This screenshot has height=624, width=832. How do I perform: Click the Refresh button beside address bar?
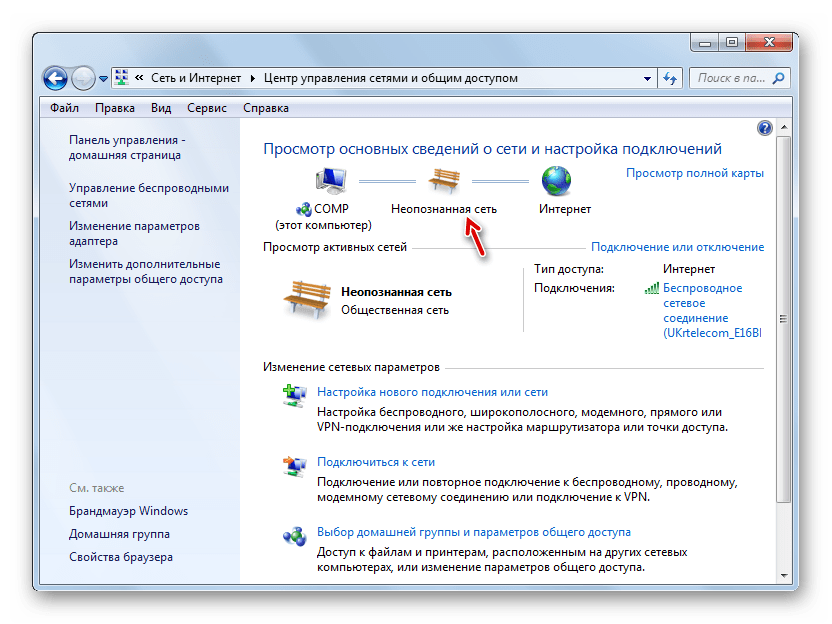(x=670, y=79)
